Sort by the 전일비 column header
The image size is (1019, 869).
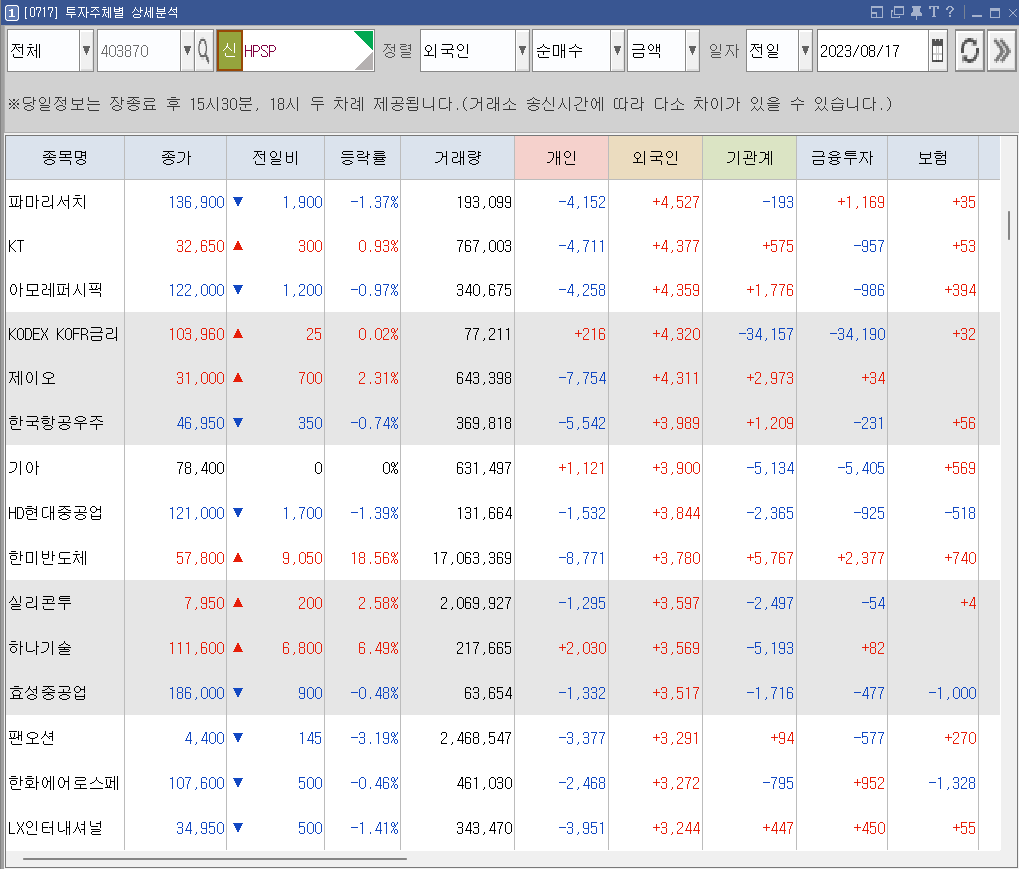click(276, 157)
